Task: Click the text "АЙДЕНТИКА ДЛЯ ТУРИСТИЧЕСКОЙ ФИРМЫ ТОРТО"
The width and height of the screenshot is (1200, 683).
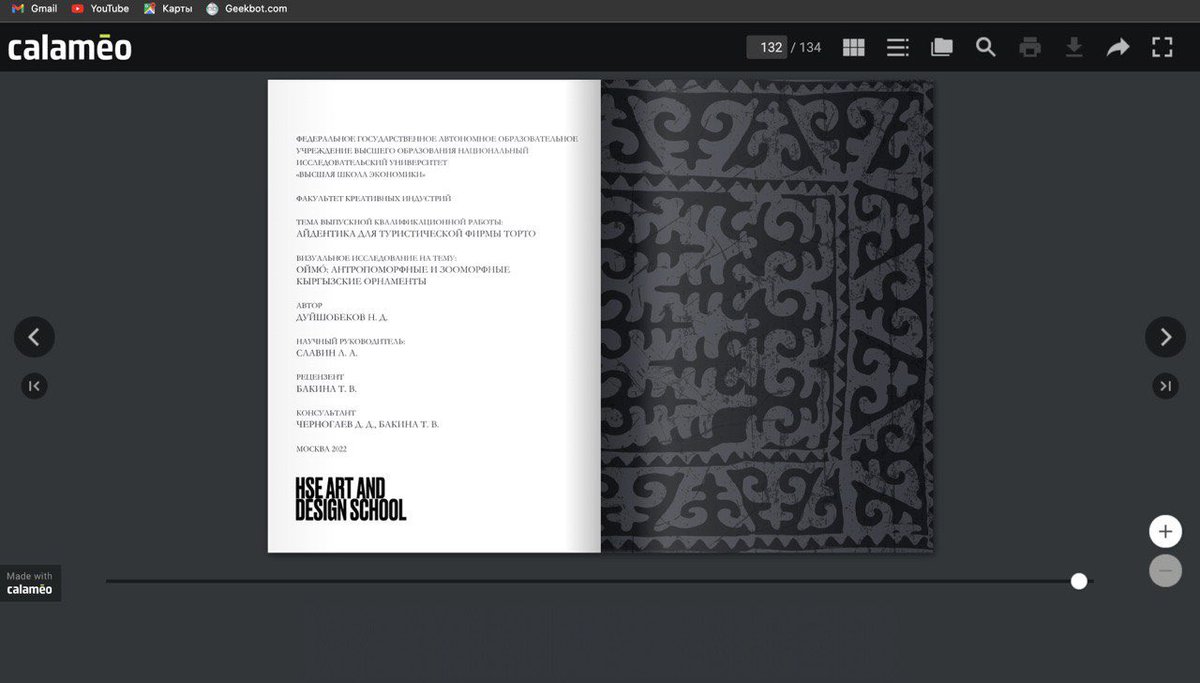Action: [x=416, y=234]
